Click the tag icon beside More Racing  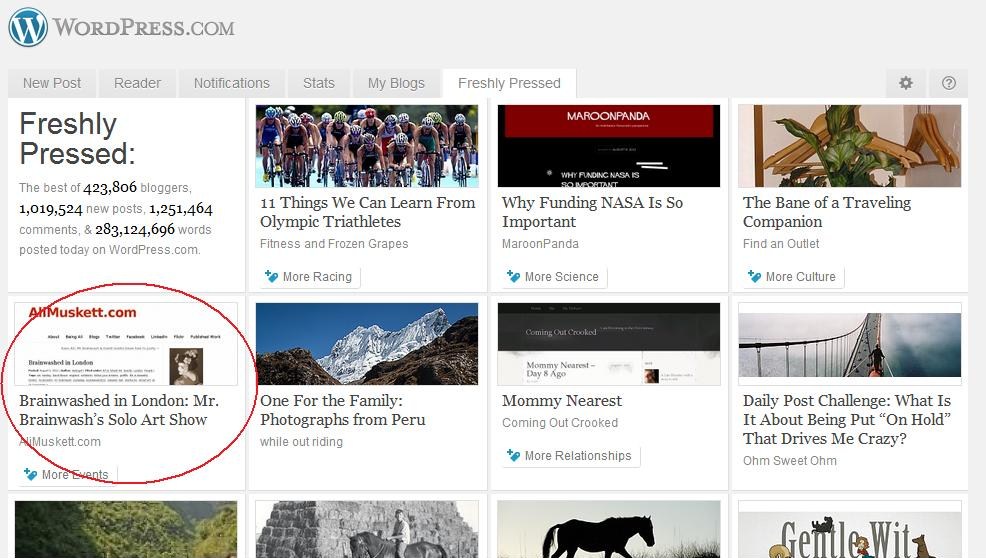tap(271, 277)
